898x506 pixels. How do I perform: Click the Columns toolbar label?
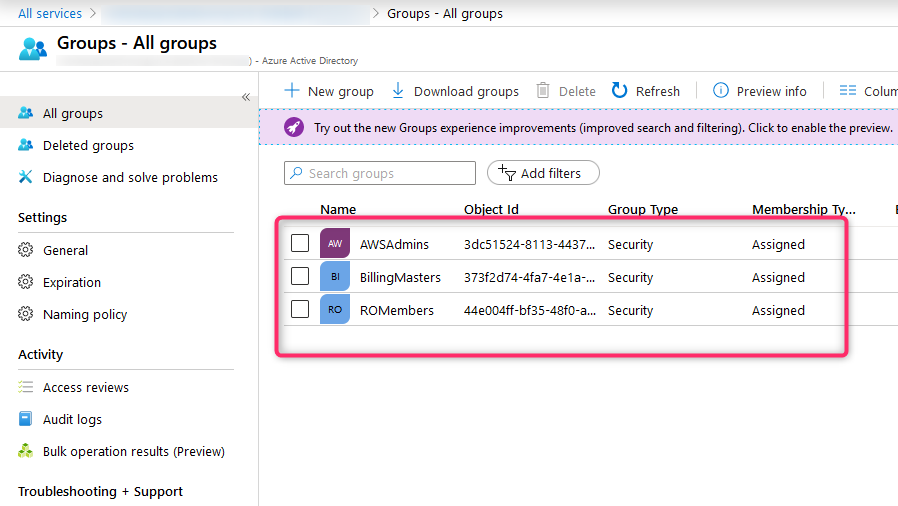pos(881,92)
